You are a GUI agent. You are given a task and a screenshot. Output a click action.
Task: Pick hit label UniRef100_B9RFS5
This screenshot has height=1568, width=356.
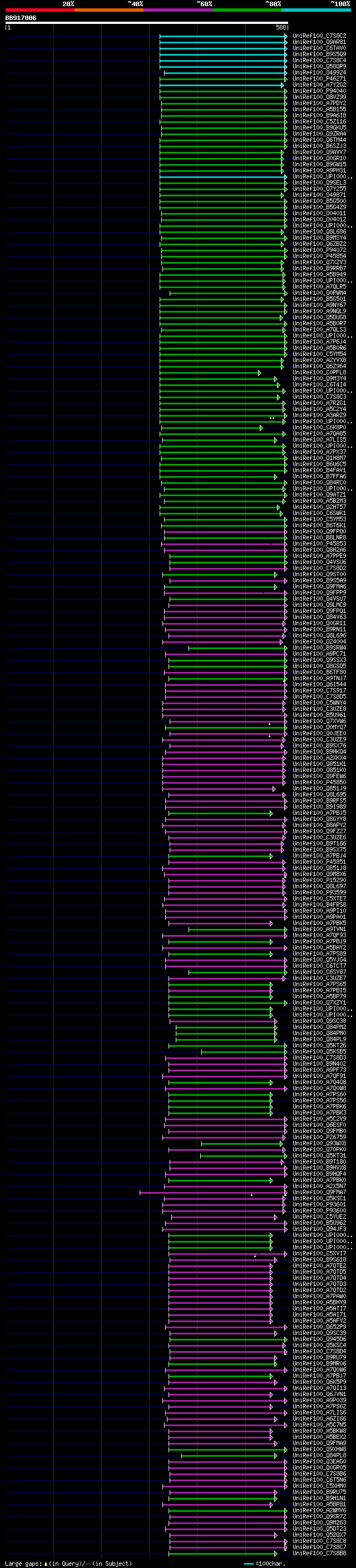tap(319, 800)
